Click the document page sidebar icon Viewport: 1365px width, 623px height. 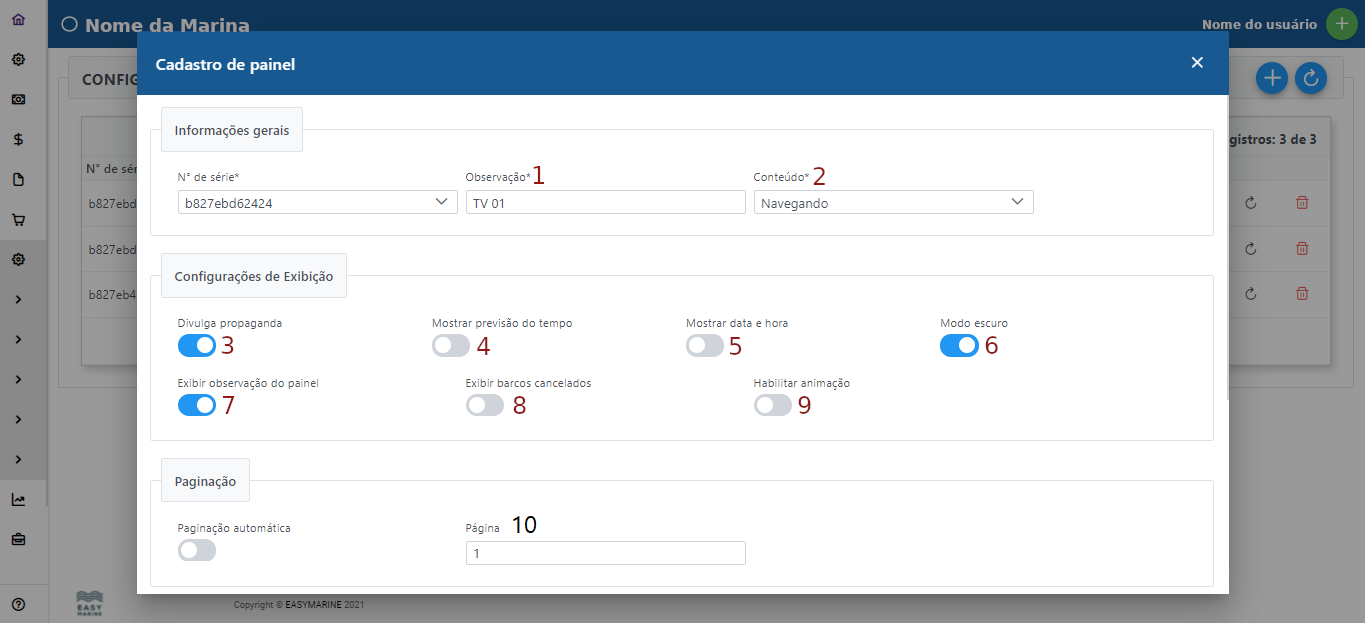18,179
